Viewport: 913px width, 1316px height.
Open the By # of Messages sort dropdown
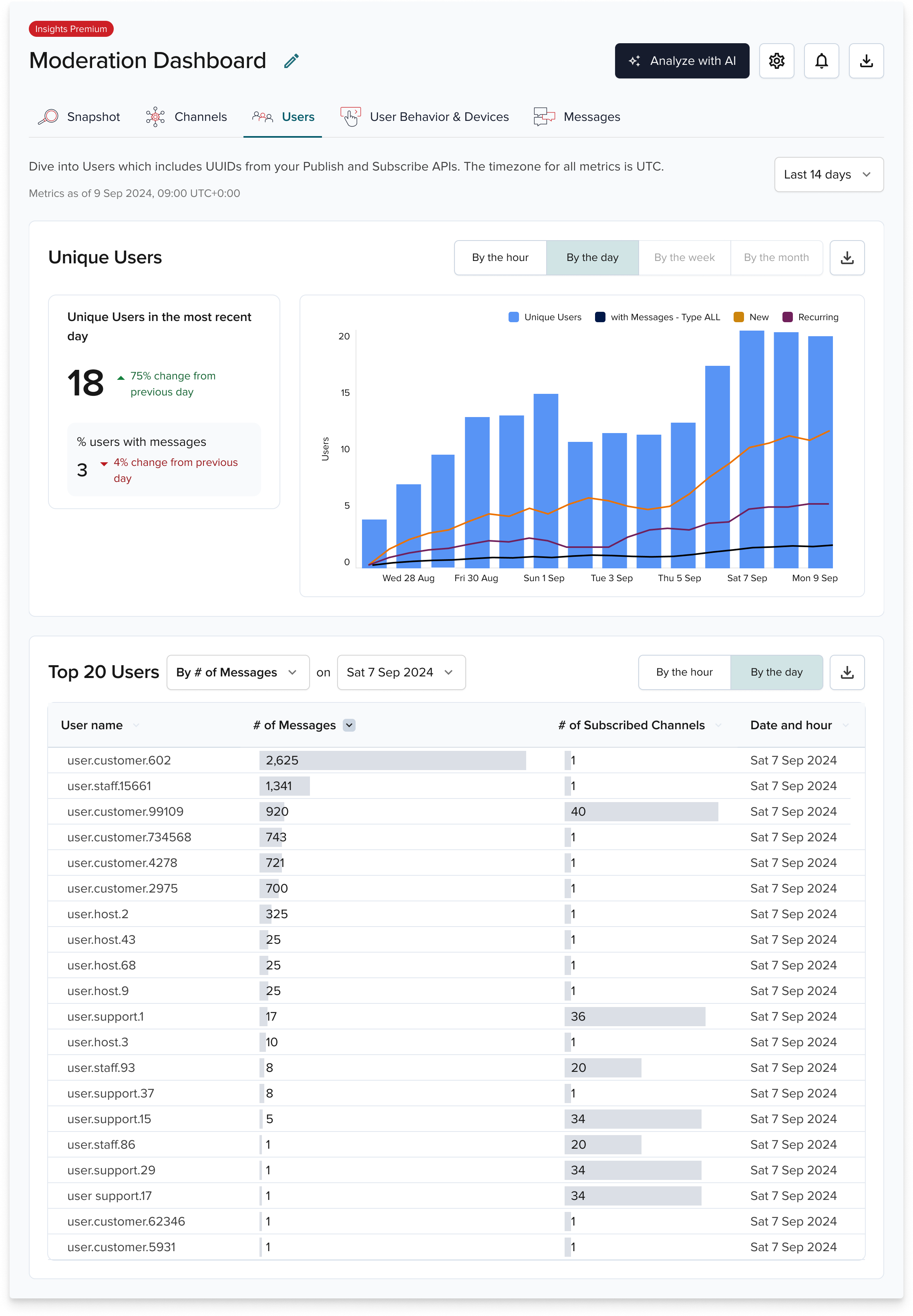click(x=237, y=672)
